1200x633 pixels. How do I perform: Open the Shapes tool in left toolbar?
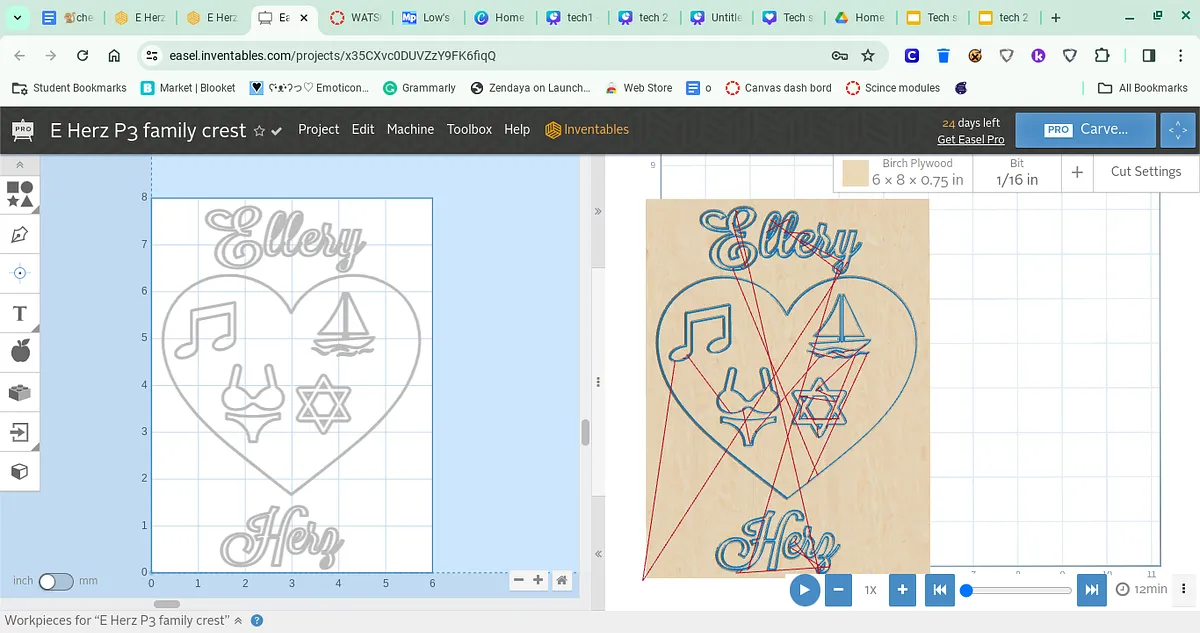[19, 194]
